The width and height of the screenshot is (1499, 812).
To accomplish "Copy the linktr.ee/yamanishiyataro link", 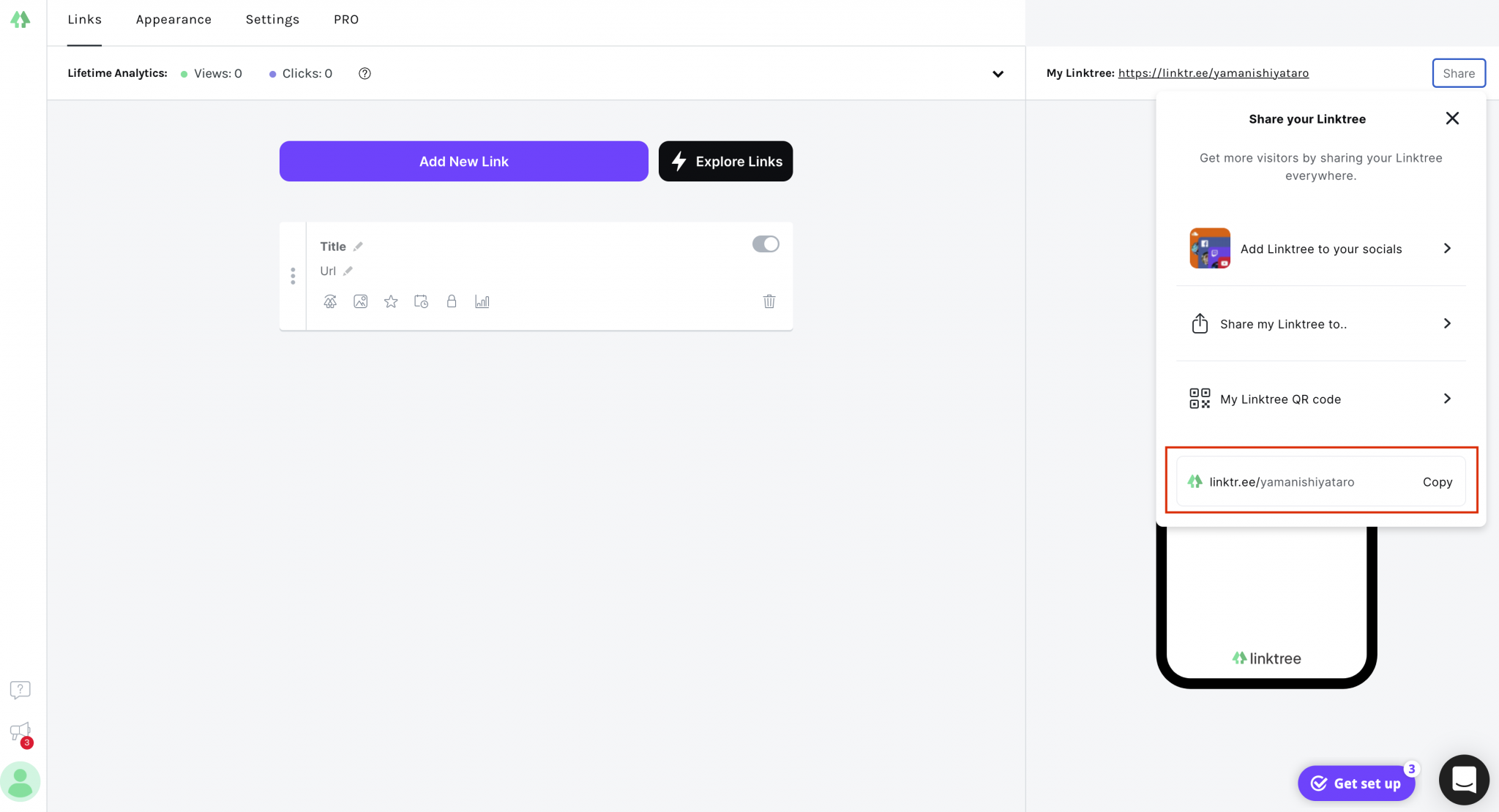I will pyautogui.click(x=1437, y=482).
